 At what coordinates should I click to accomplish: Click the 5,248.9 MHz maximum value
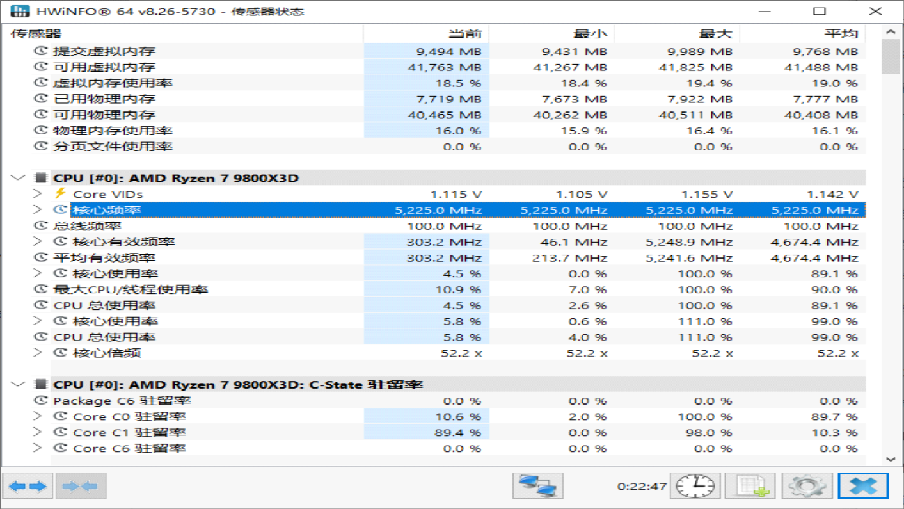690,242
